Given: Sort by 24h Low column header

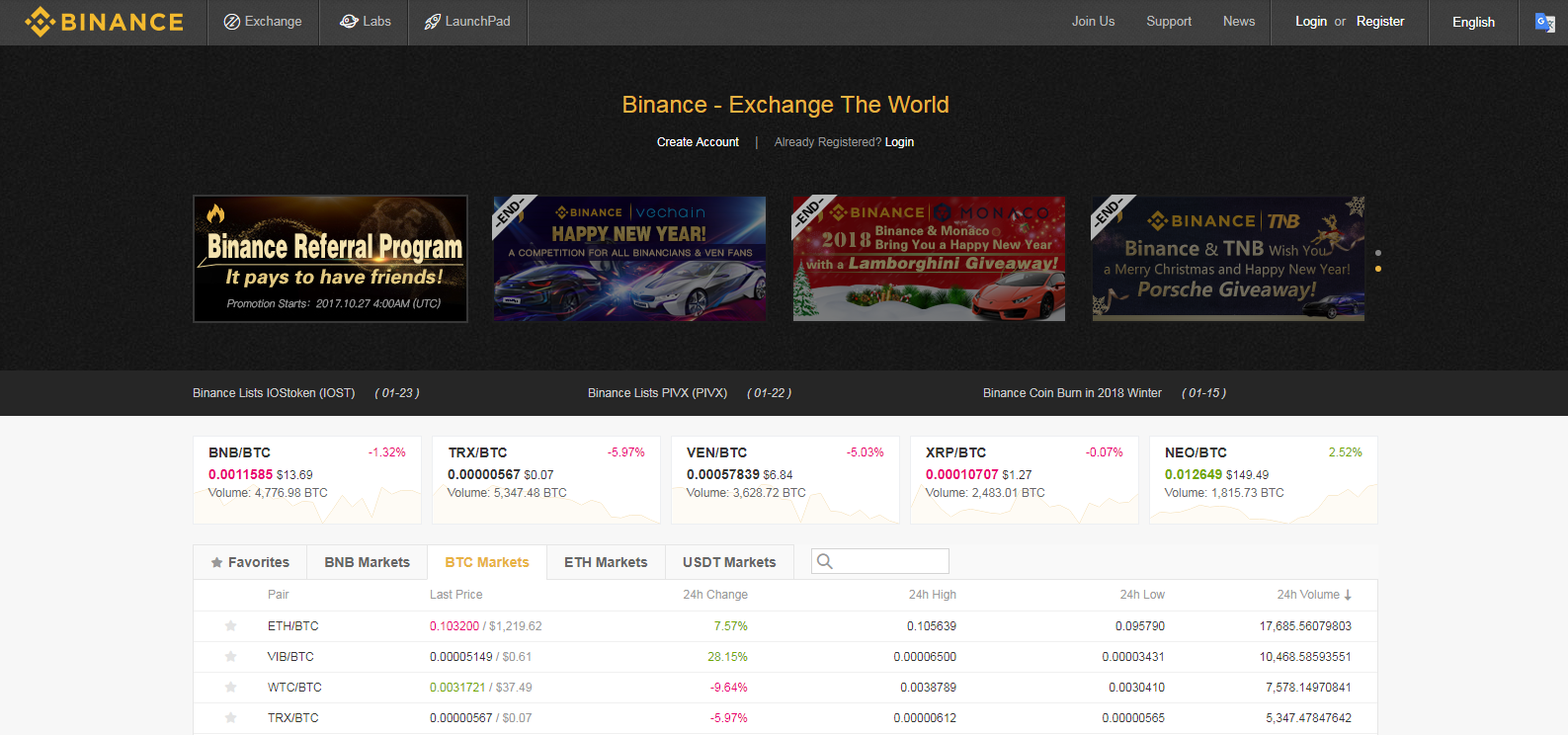Looking at the screenshot, I should tap(1142, 595).
